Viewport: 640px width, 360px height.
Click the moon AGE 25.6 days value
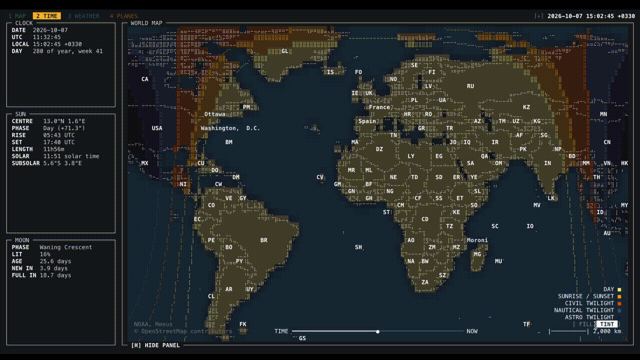point(56,261)
